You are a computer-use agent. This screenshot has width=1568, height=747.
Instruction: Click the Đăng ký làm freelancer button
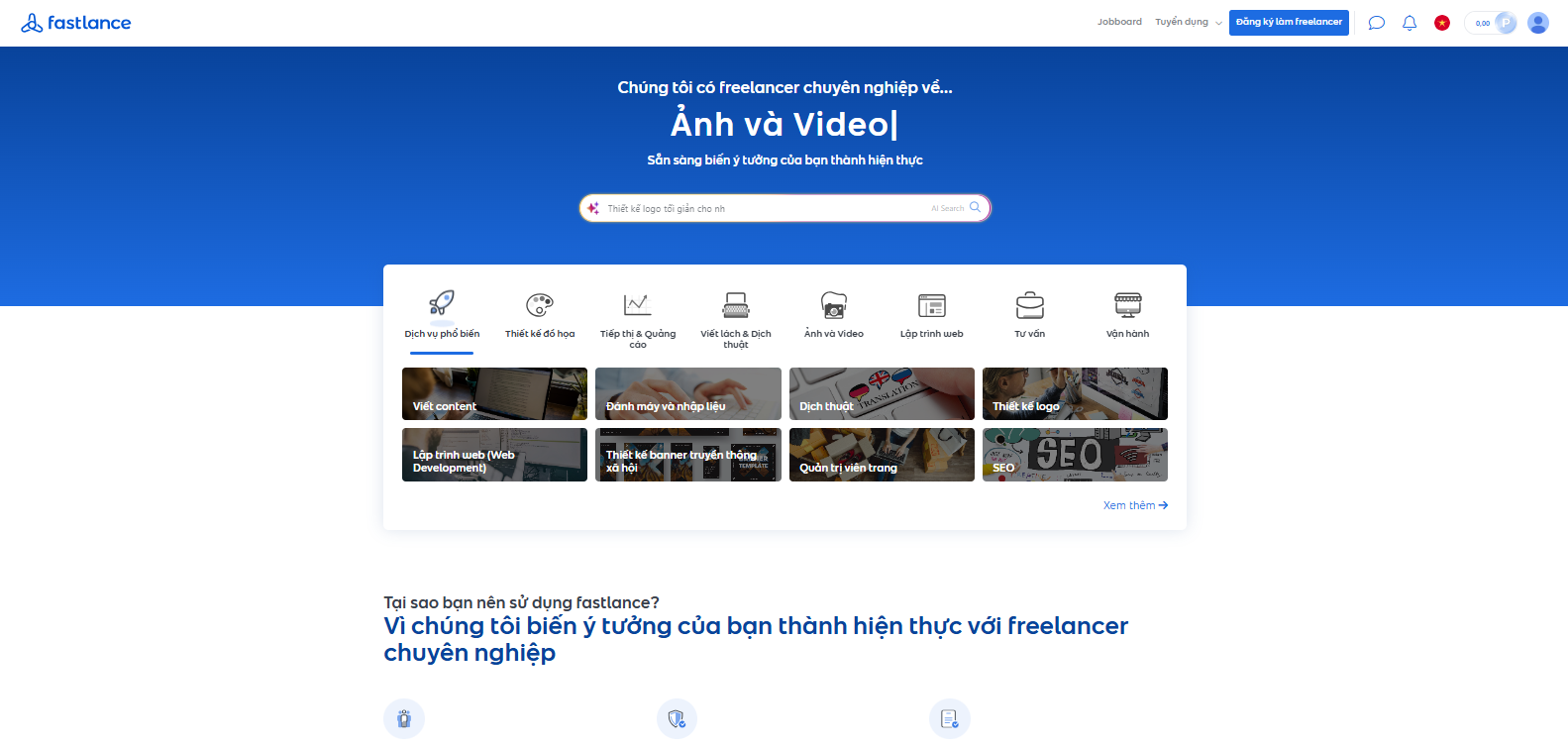(1289, 22)
